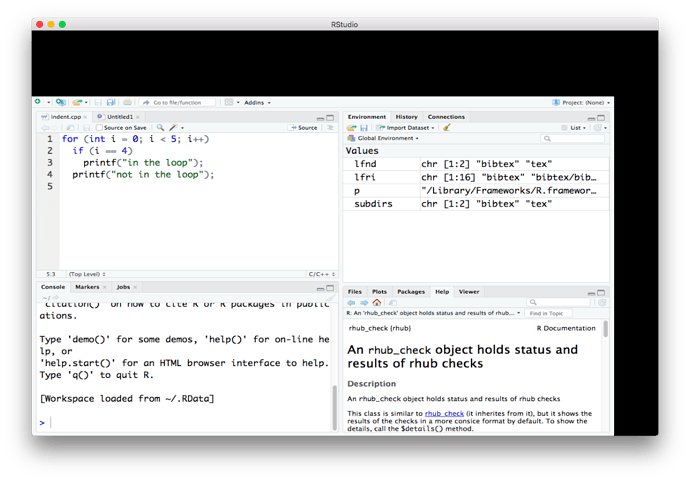Select the Markers tab
This screenshot has width=690, height=481.
[87, 287]
